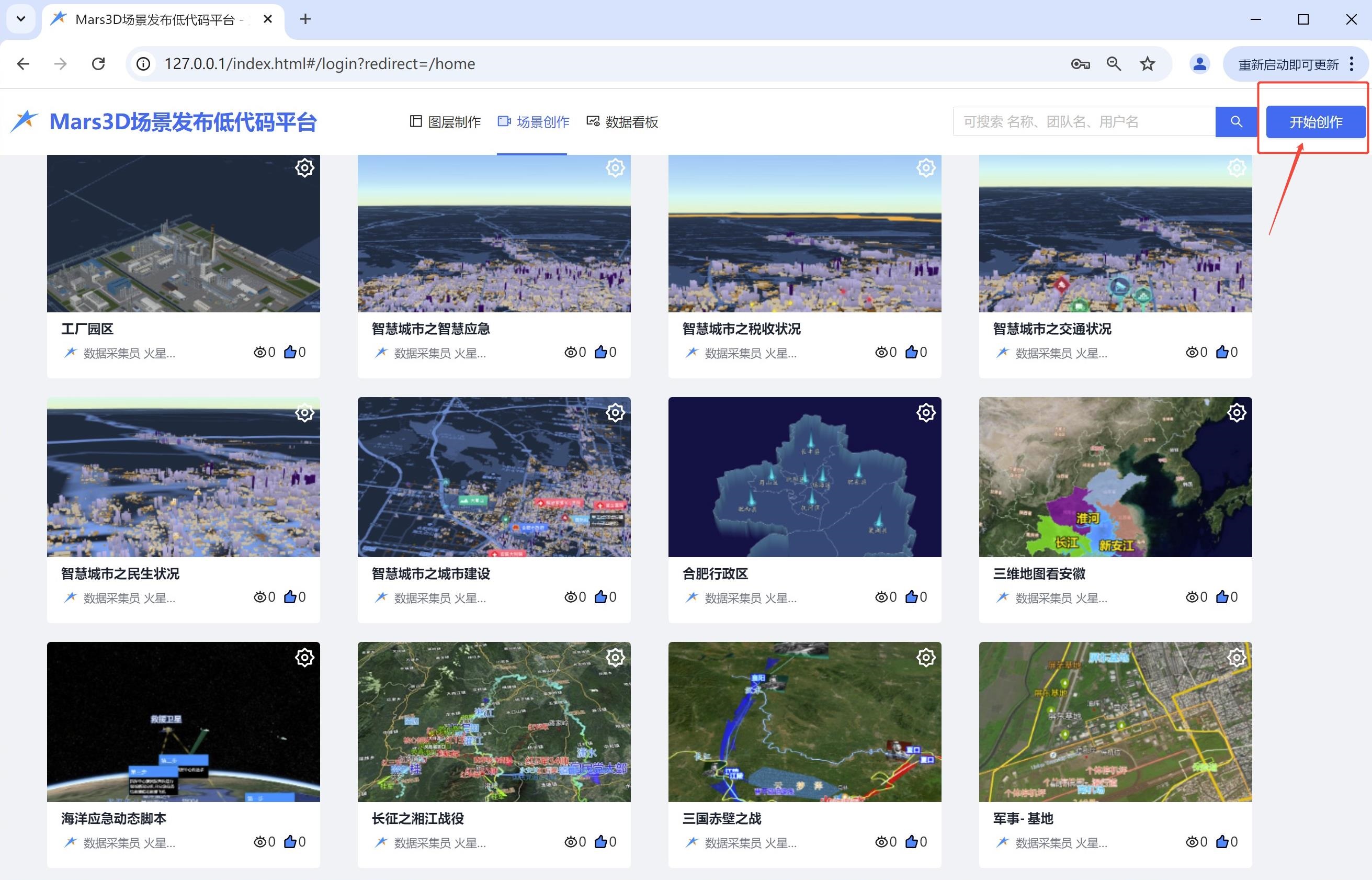Bookmark this page with star icon
The height and width of the screenshot is (880, 1372).
(x=1148, y=64)
